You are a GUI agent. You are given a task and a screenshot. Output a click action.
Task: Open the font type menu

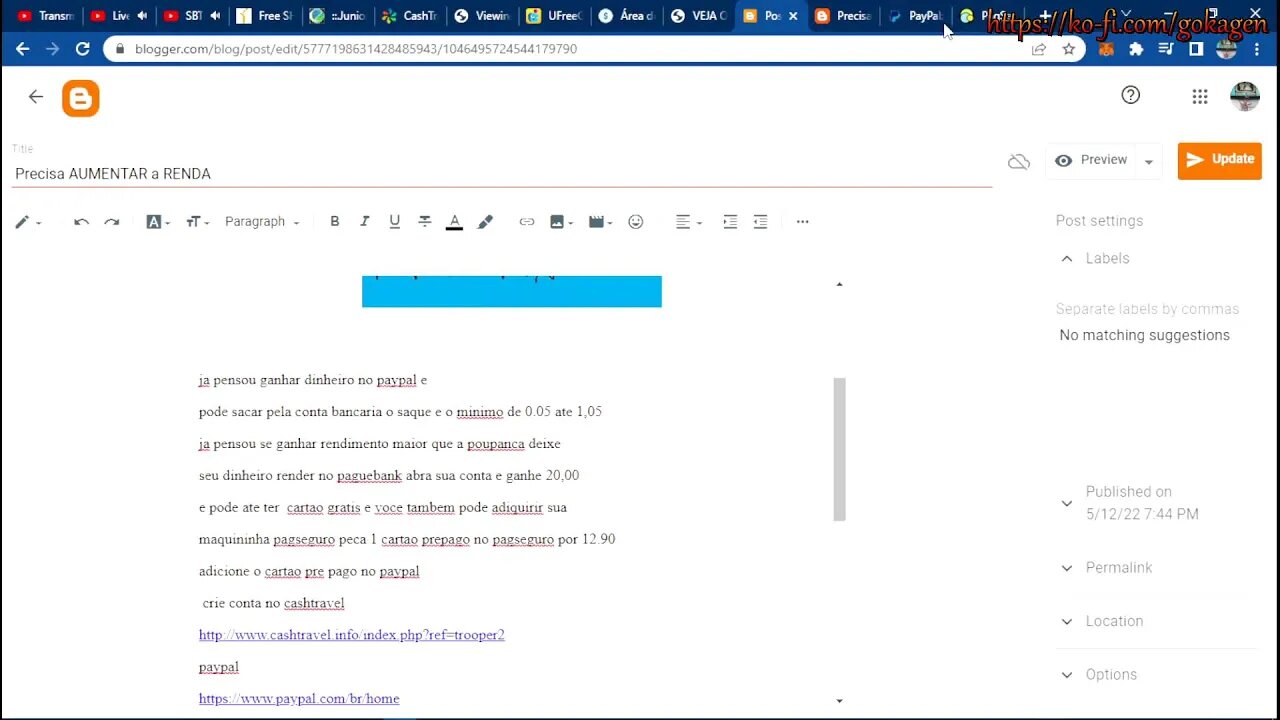[x=158, y=222]
